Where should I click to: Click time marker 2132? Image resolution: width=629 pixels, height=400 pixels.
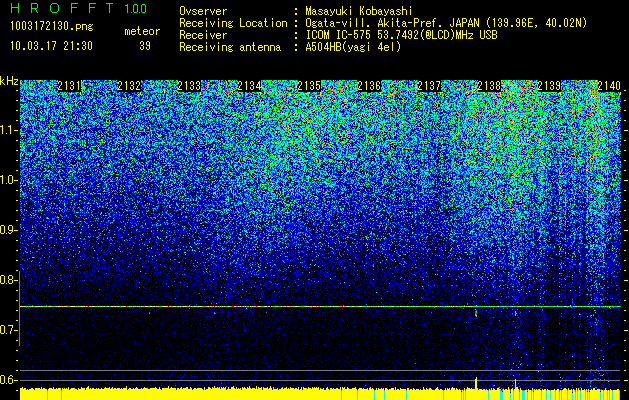(129, 86)
